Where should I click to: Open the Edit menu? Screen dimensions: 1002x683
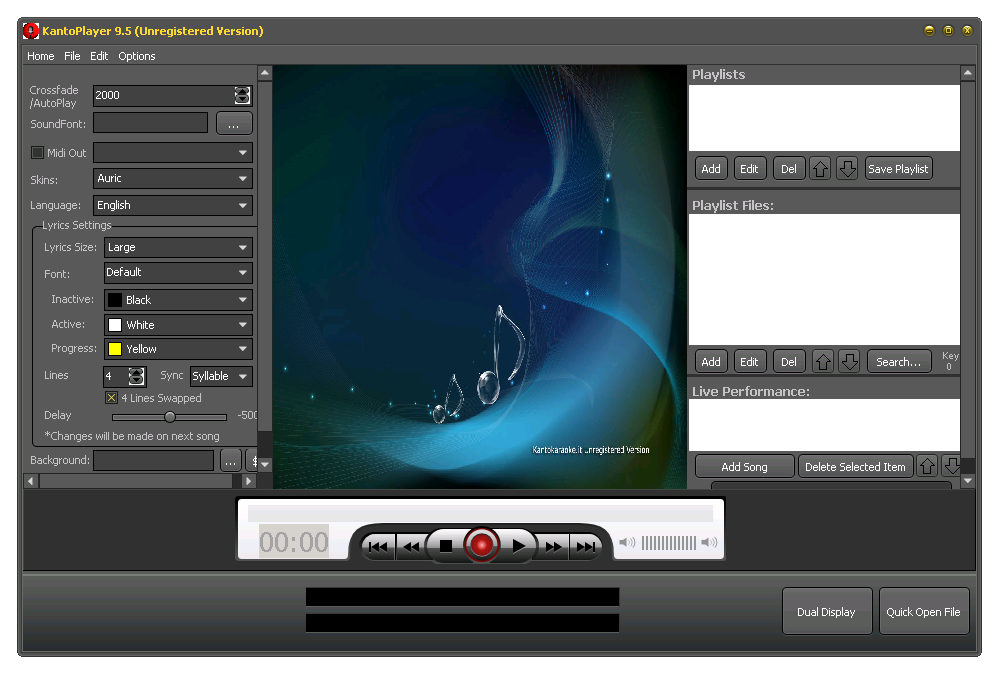pos(99,56)
